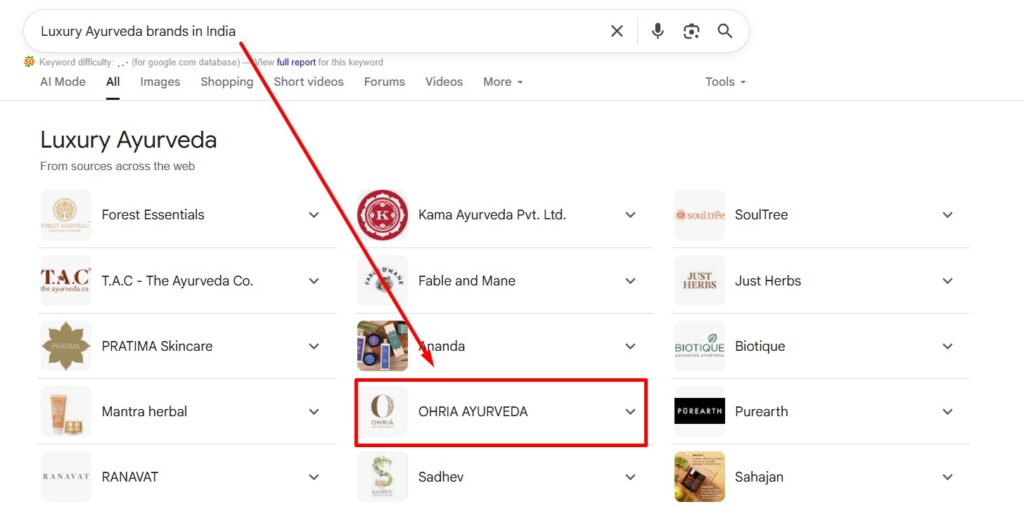Expand the Purearth chevron
Image resolution: width=1024 pixels, height=509 pixels.
[x=948, y=411]
